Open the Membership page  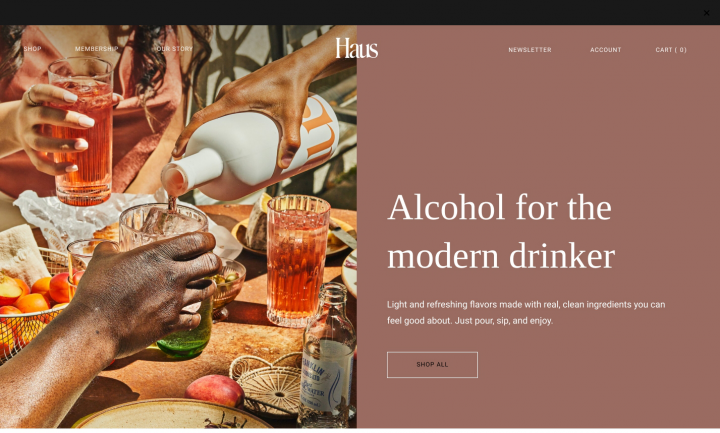96,49
